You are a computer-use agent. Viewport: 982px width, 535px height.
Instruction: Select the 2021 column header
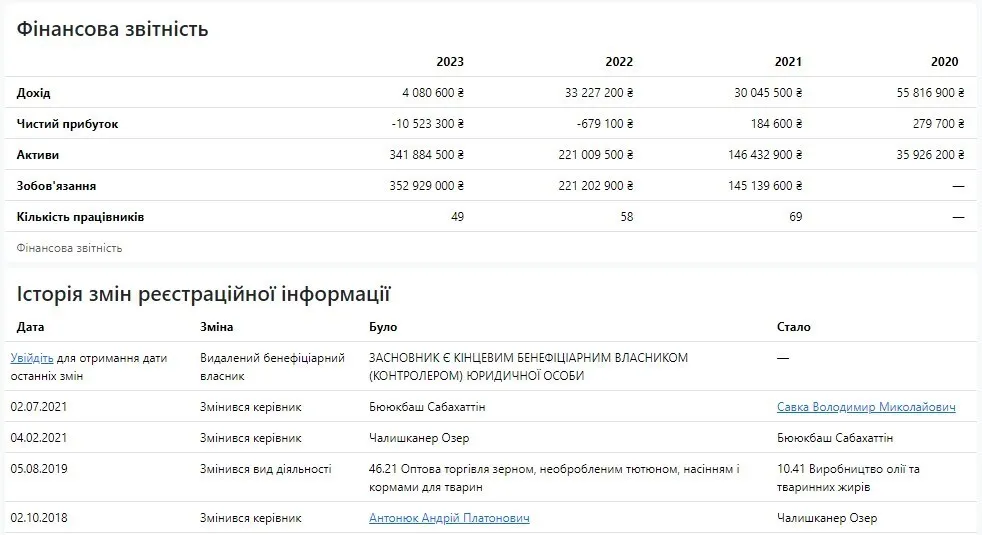click(x=788, y=62)
